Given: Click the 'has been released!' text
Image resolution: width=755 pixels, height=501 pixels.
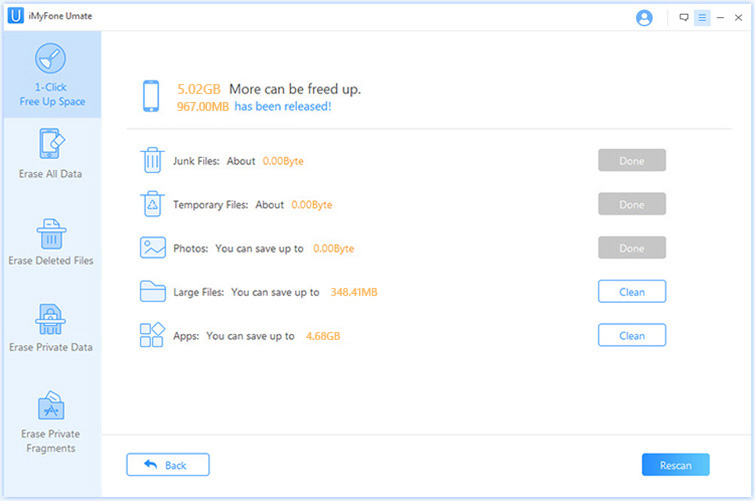Looking at the screenshot, I should [x=283, y=106].
